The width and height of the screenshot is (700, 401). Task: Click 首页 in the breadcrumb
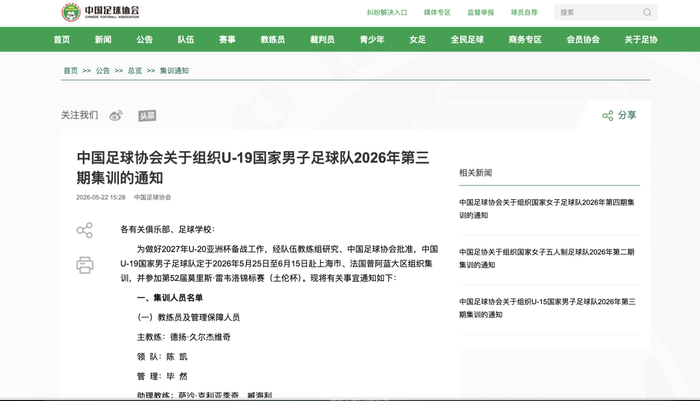71,71
